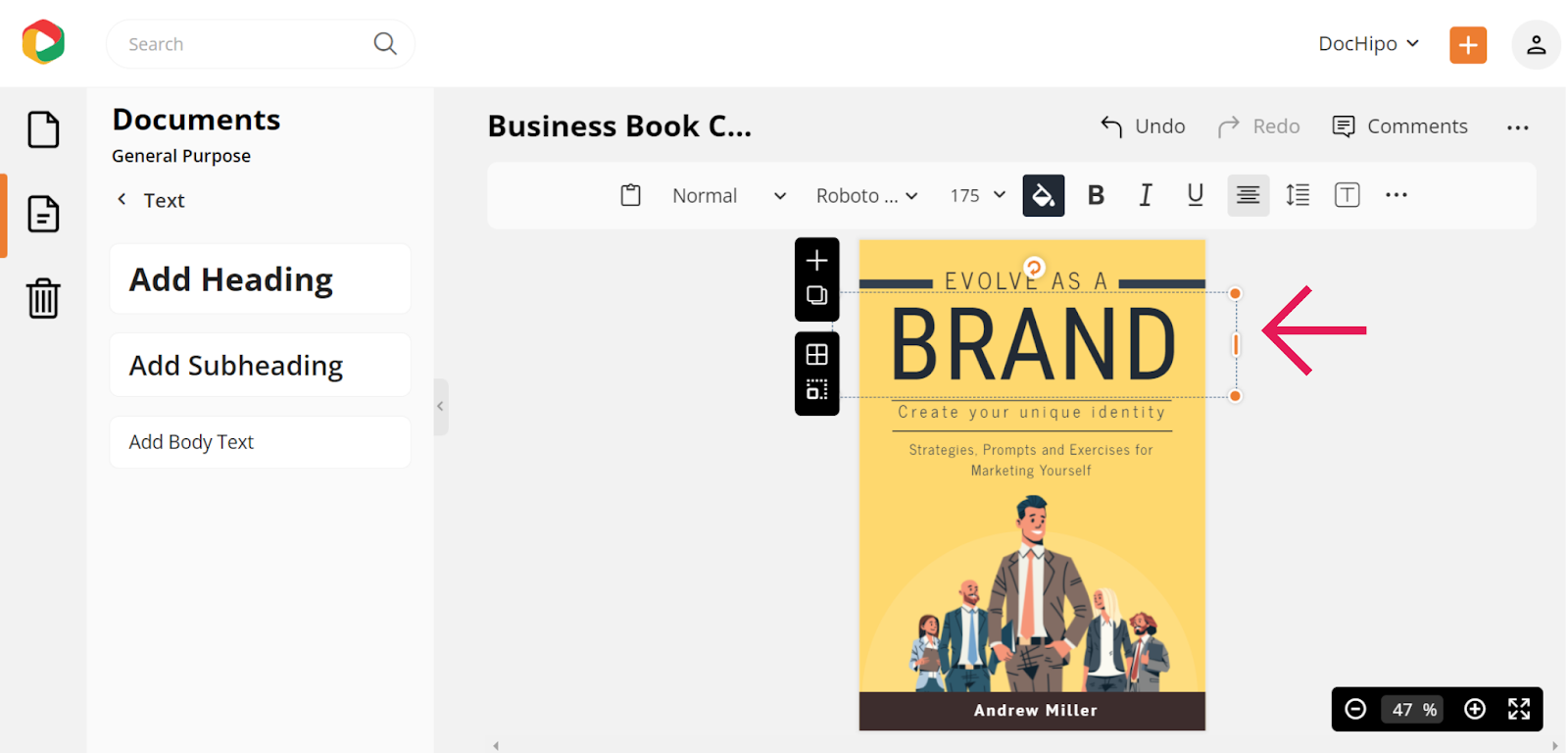Click the center text alignment icon
Screen dimensions: 1568x753
(1248, 195)
